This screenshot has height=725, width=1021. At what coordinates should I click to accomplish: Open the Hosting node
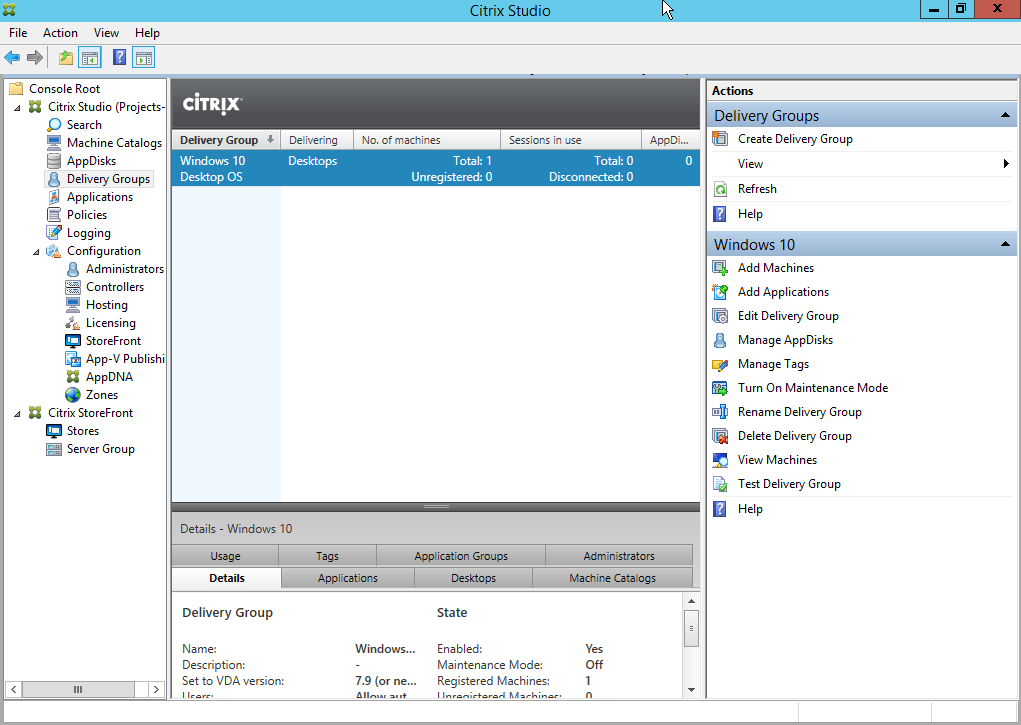click(x=106, y=304)
